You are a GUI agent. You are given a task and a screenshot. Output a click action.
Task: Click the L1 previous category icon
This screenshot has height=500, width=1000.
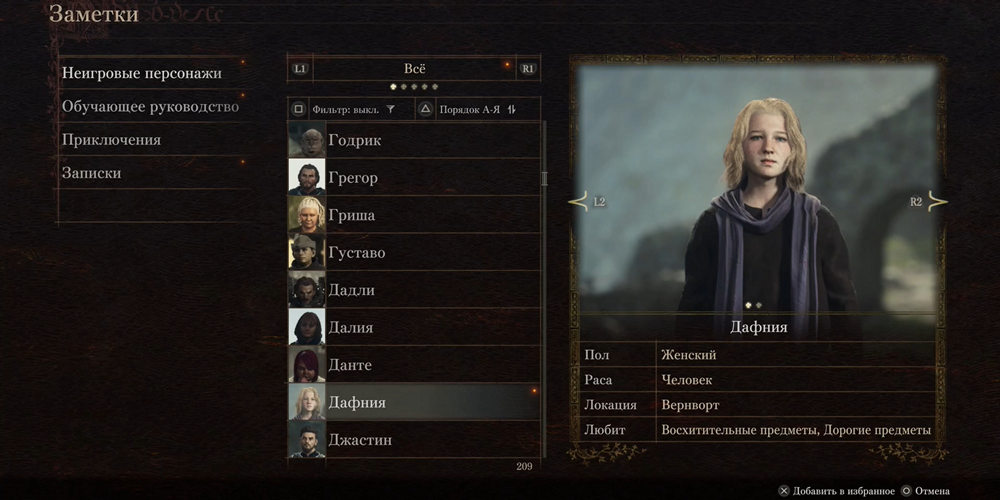(x=300, y=69)
